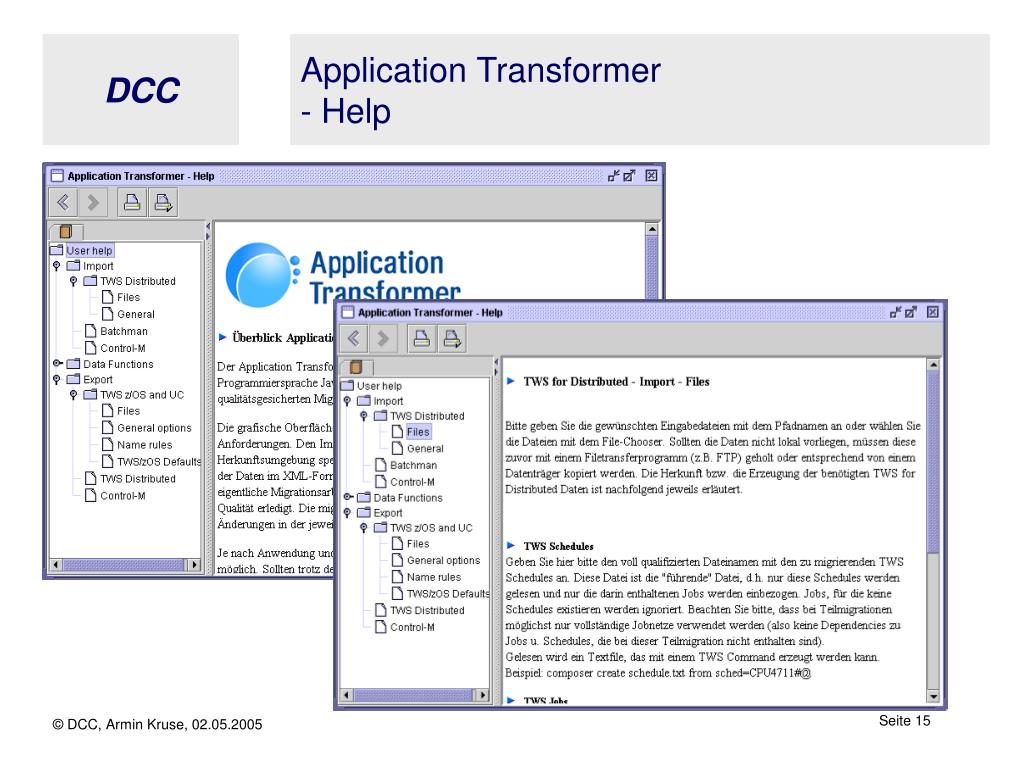Select highlighted User help root, rear window
Viewport: 1024px width, 768px height.
[x=89, y=250]
